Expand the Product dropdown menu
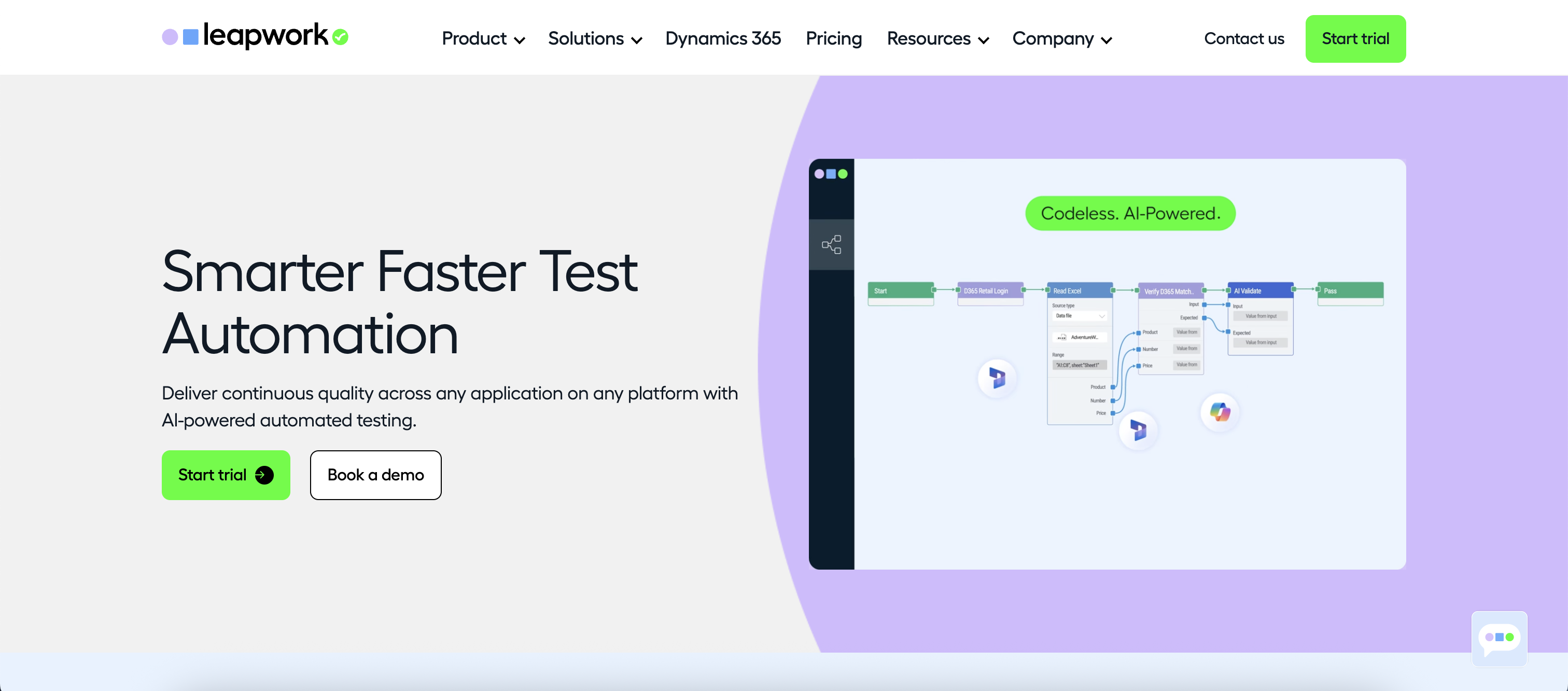The width and height of the screenshot is (1568, 691). click(x=483, y=39)
